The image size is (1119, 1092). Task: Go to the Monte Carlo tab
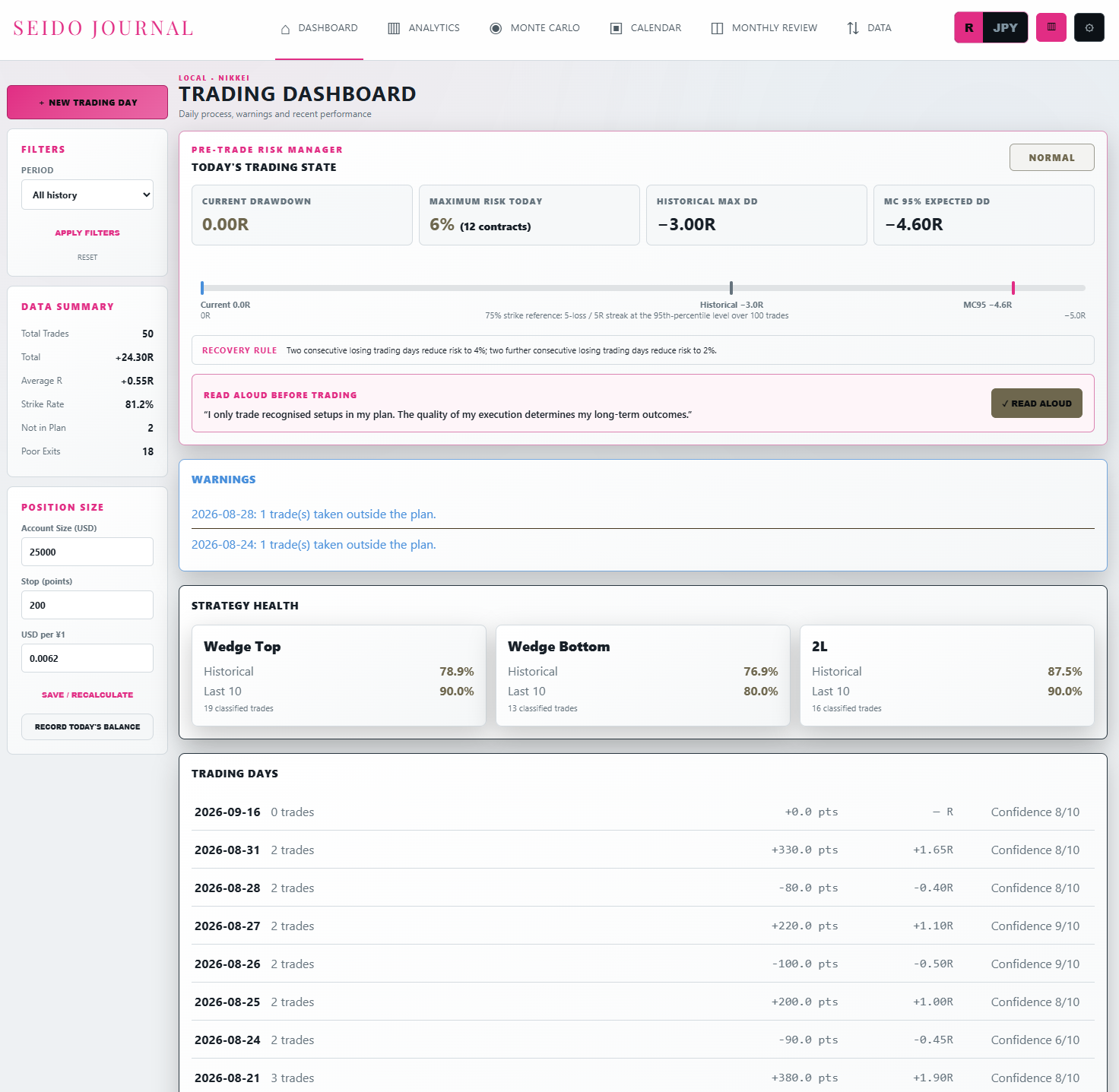[x=534, y=29]
